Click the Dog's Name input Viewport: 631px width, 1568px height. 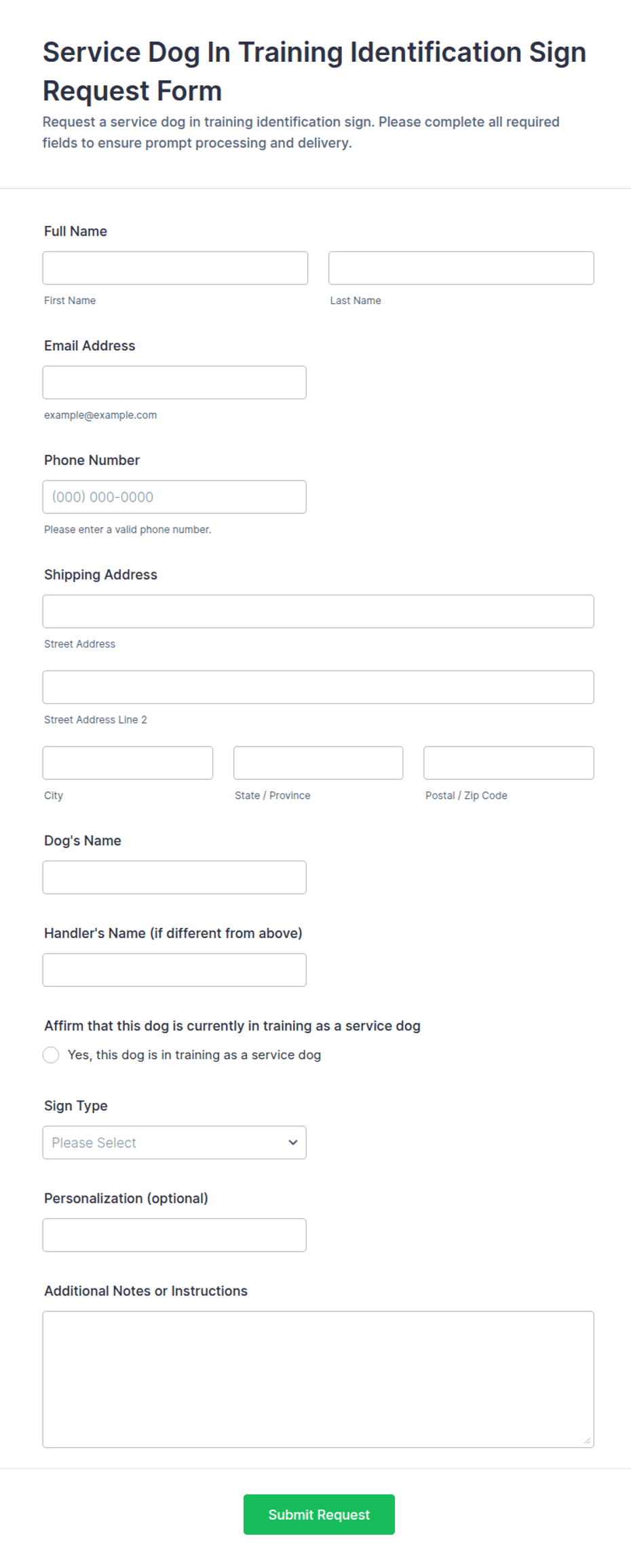point(174,878)
